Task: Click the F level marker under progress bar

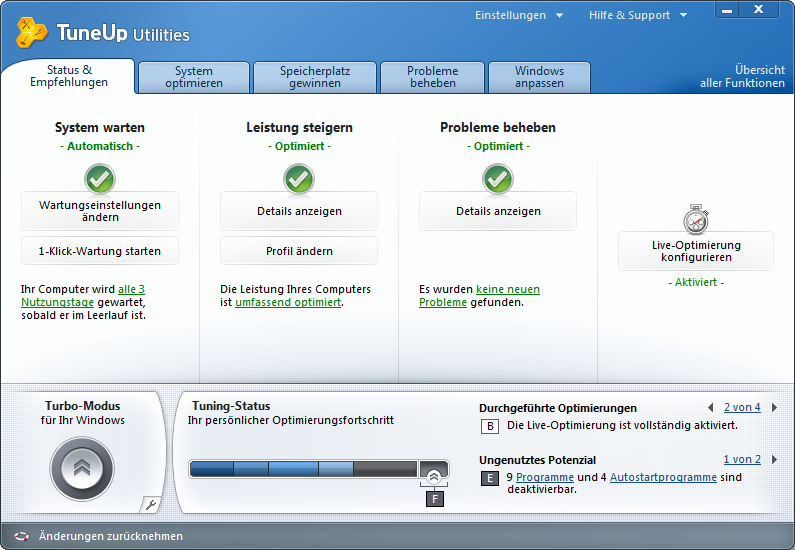Action: [435, 499]
